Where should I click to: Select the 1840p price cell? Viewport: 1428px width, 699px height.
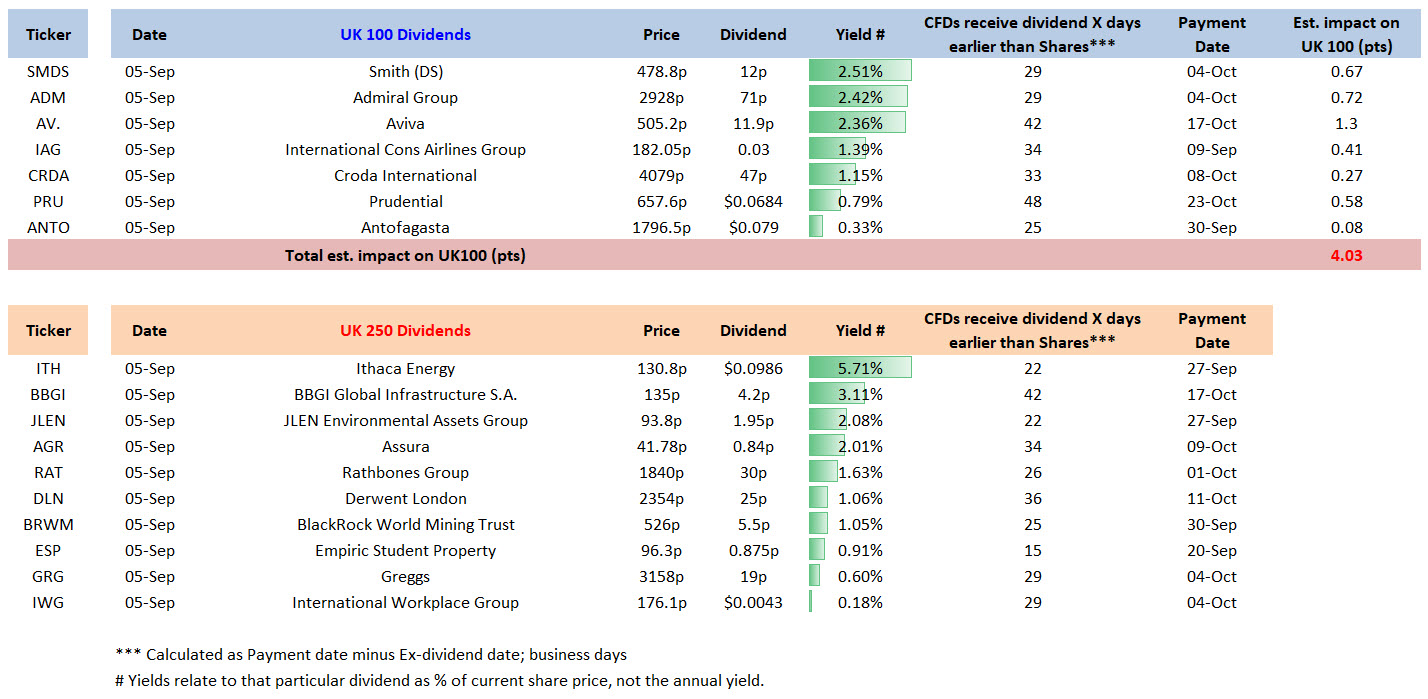[x=661, y=473]
